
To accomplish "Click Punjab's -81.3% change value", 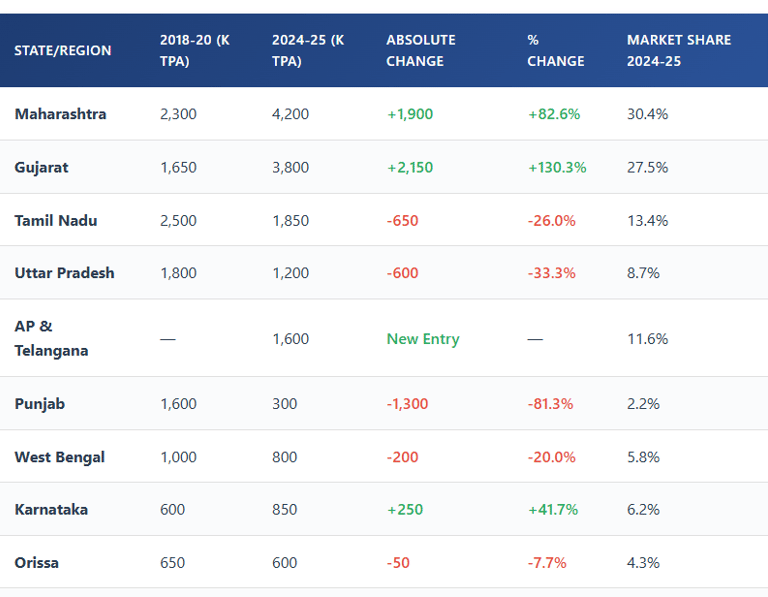I will point(551,404).
